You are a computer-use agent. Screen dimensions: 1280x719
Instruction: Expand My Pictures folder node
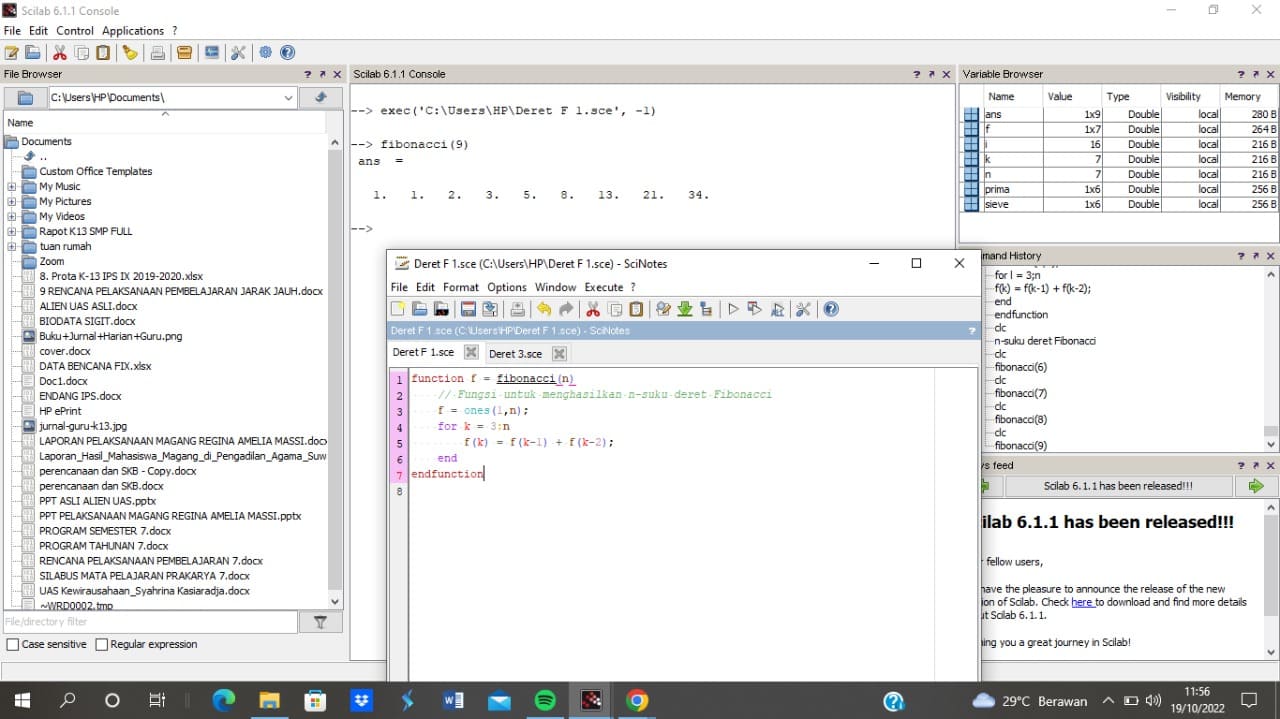[12, 202]
